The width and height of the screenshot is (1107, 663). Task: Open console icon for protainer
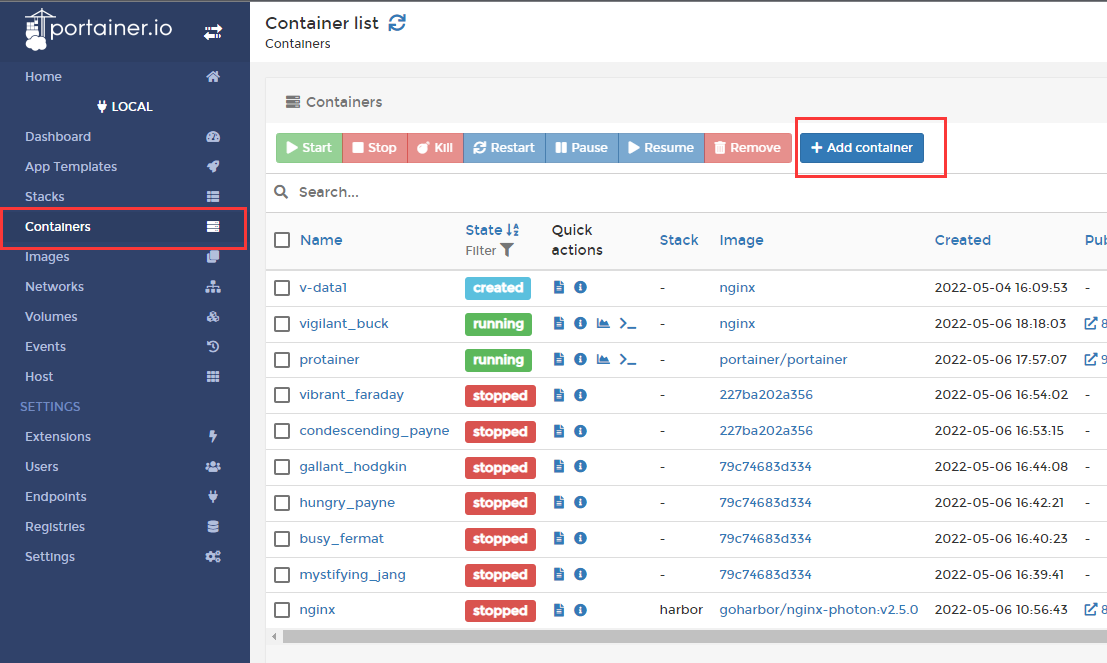click(x=628, y=359)
